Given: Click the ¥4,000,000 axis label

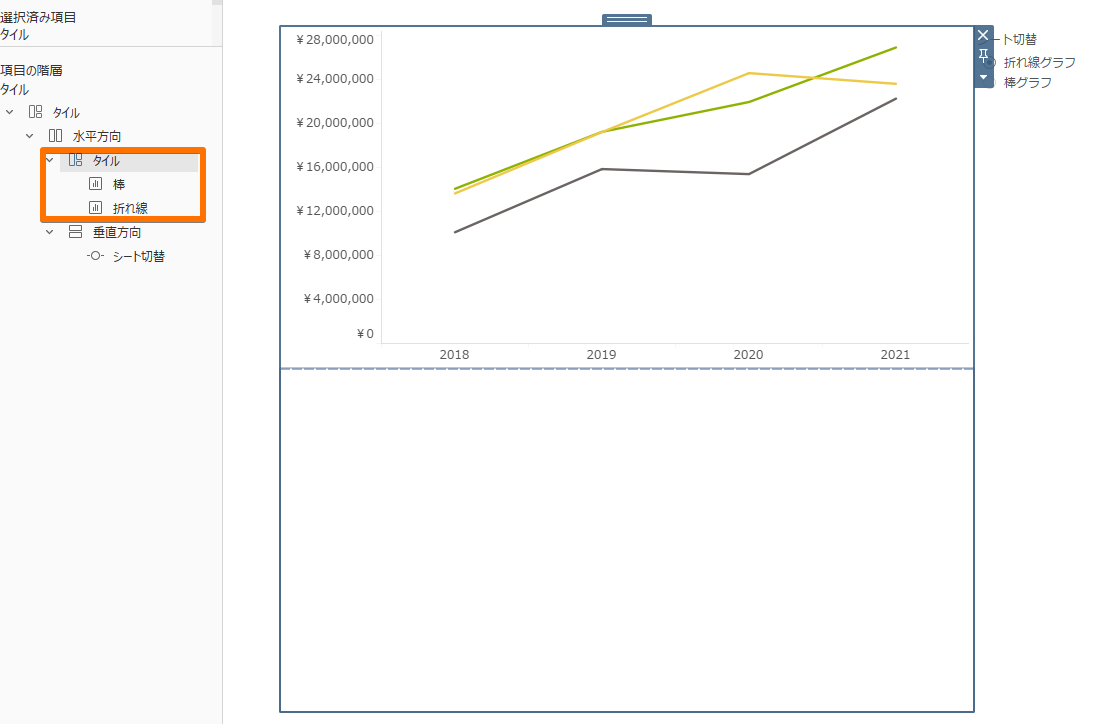Looking at the screenshot, I should pyautogui.click(x=338, y=299).
